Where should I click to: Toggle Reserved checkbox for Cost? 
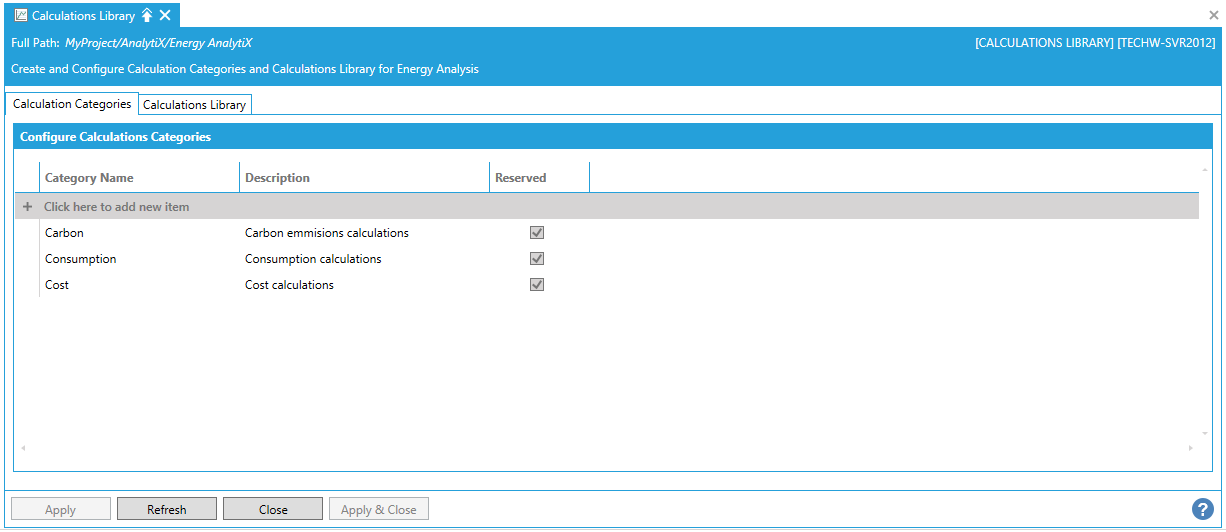(537, 285)
